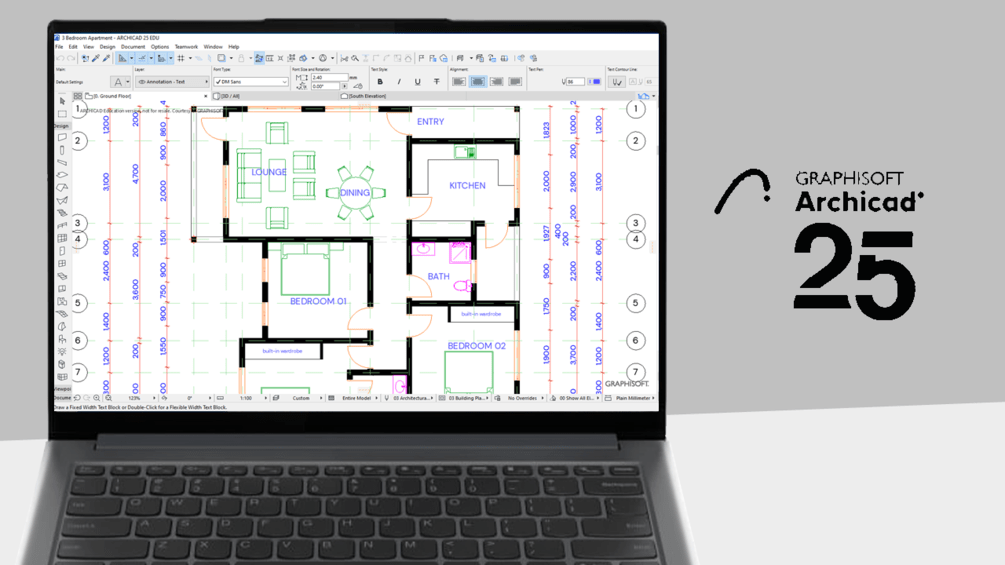Open the File menu
Screen dimensions: 1005x565
(x=58, y=47)
